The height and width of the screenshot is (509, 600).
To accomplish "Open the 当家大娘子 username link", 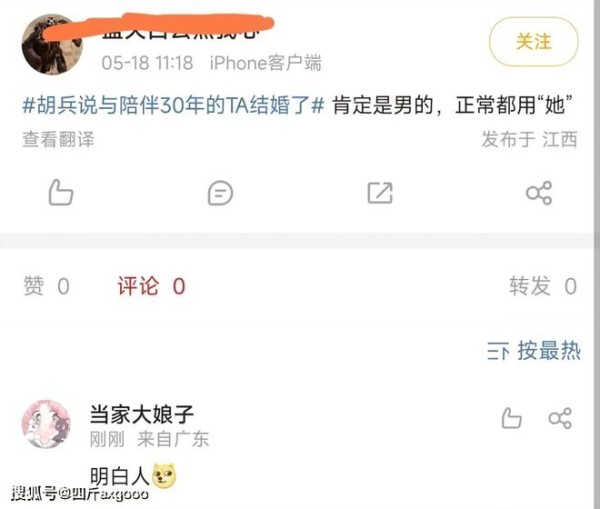I will [x=142, y=414].
